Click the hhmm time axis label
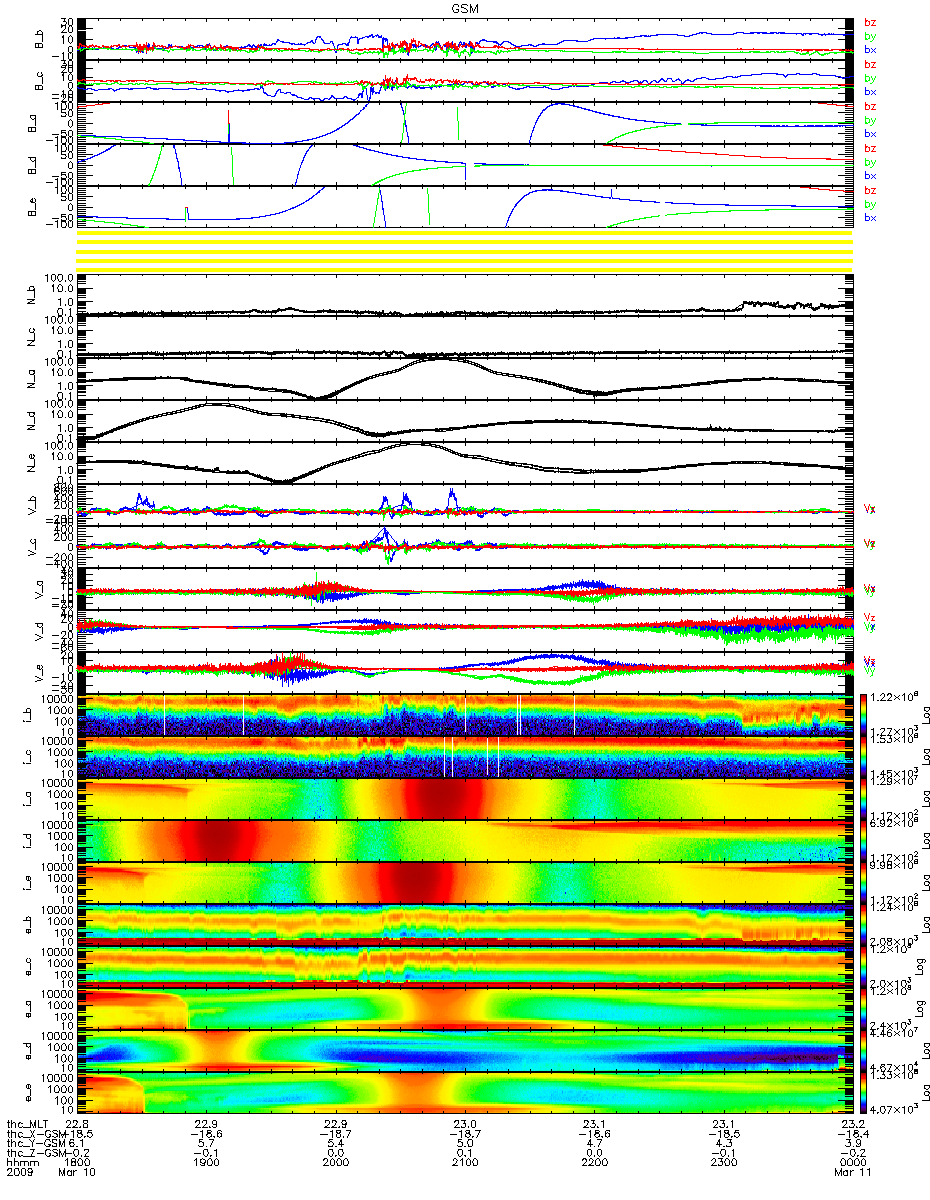 pyautogui.click(x=21, y=1164)
